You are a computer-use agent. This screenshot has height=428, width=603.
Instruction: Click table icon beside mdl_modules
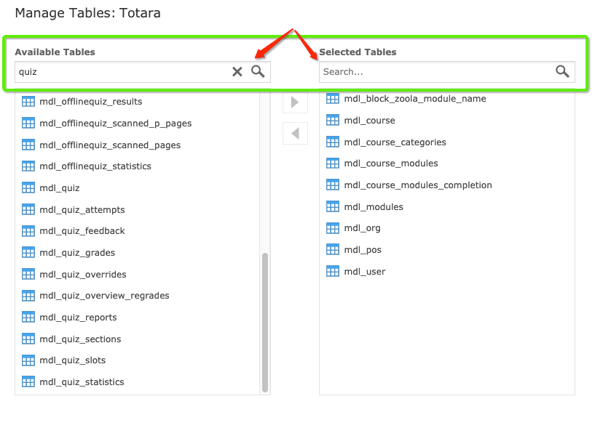click(333, 207)
